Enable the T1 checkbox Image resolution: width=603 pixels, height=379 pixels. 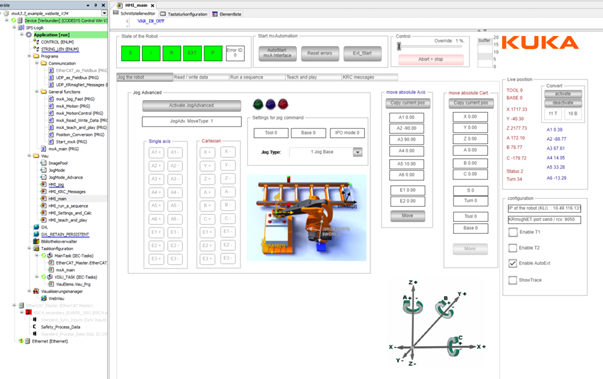[x=513, y=232]
